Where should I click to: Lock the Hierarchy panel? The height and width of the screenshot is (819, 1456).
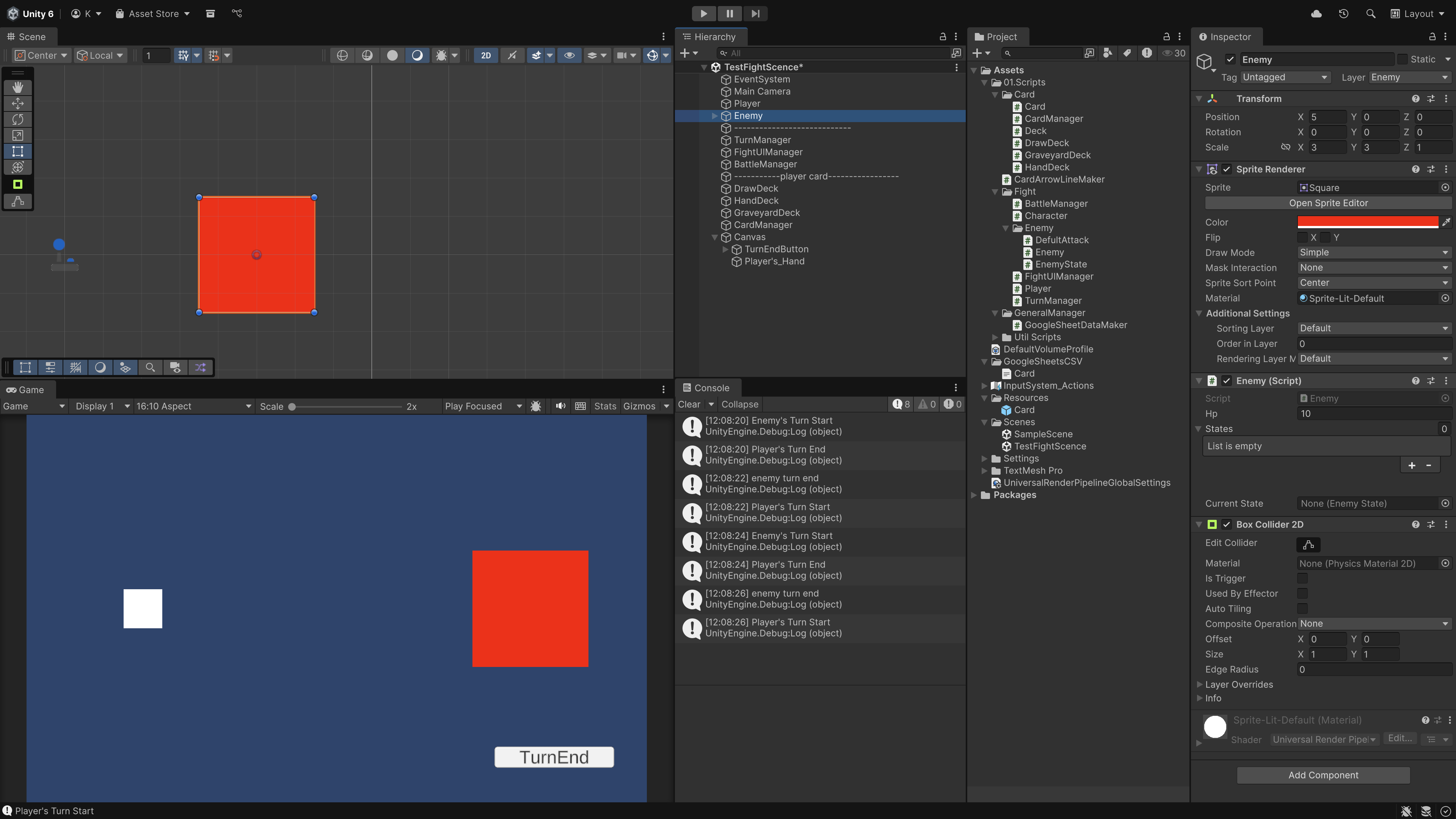pos(943,37)
